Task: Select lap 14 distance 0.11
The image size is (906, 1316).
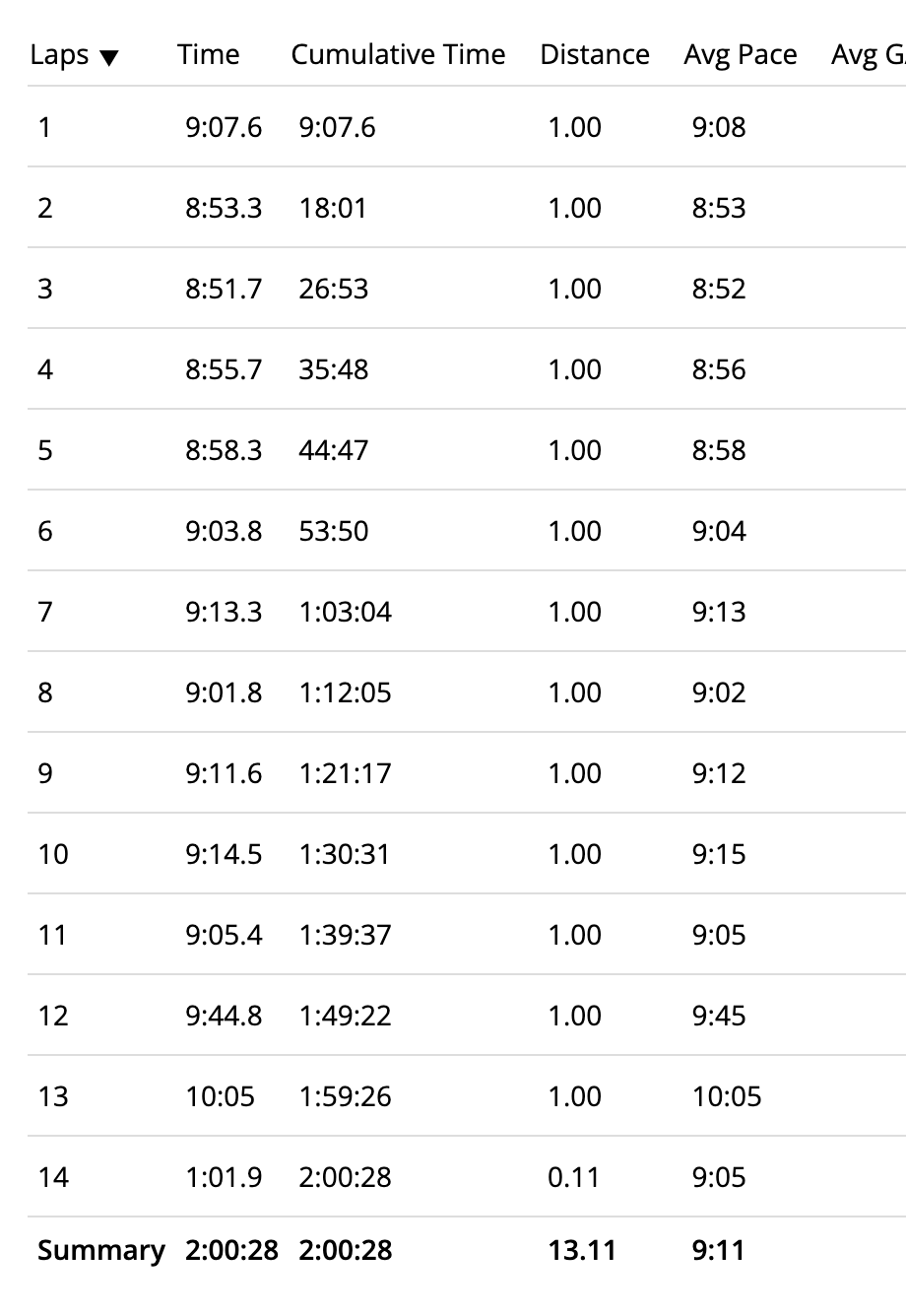Action: [574, 1177]
